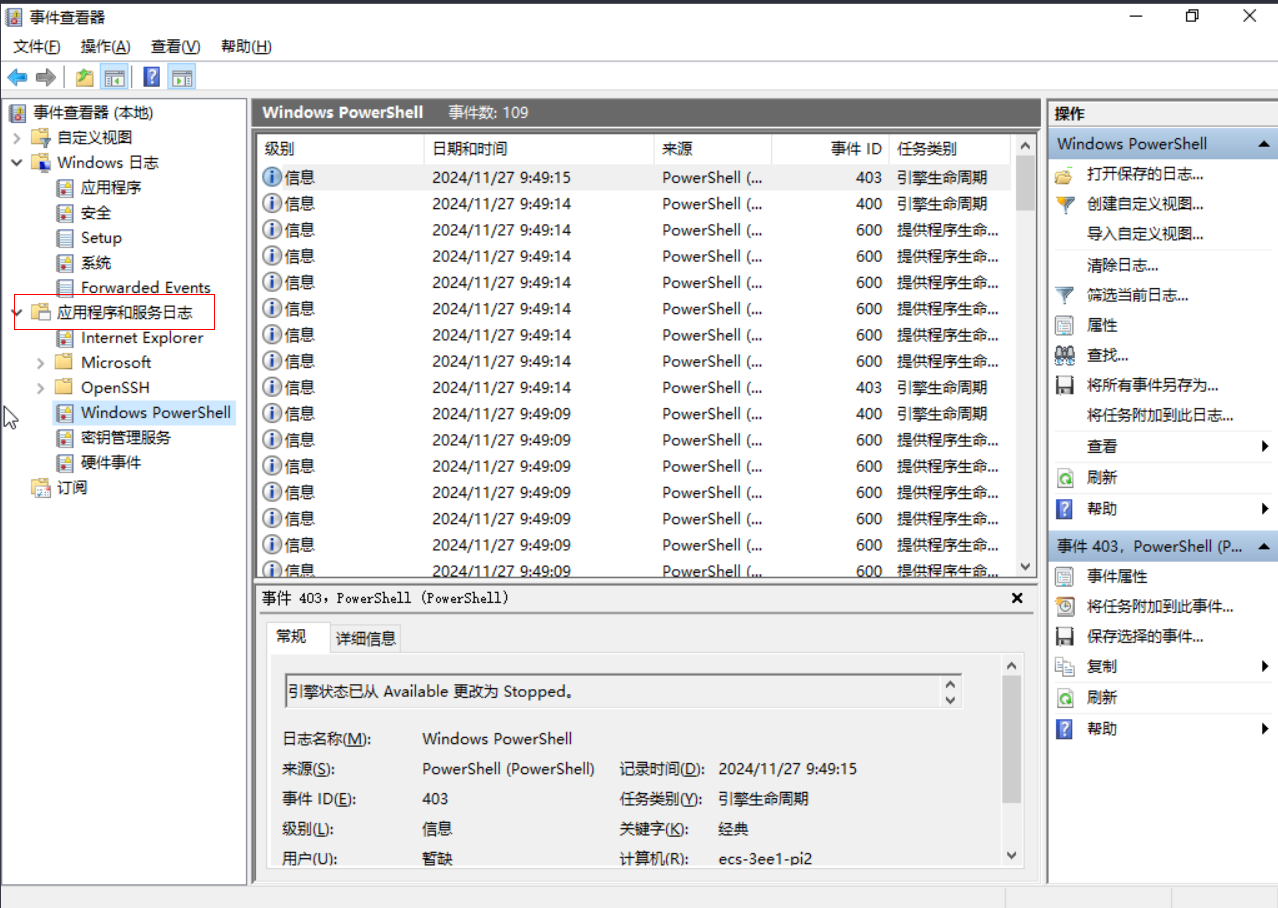Image resolution: width=1278 pixels, height=908 pixels.
Task: Expand the OpenSSH folder node
Action: pyautogui.click(x=41, y=387)
